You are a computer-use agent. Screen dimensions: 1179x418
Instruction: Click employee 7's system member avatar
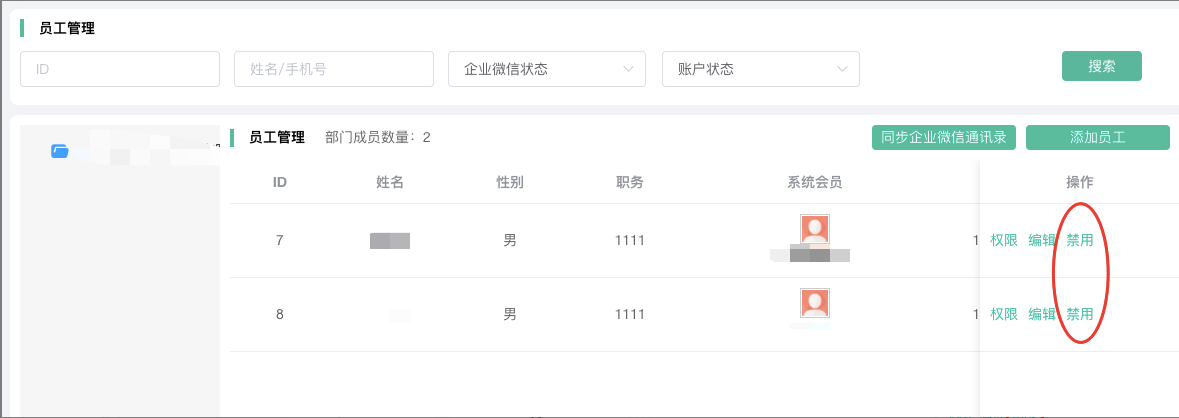coord(814,229)
